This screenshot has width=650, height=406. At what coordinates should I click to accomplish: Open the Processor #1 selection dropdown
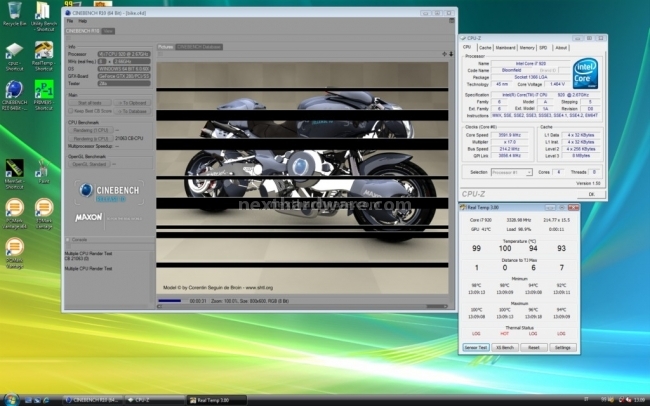pyautogui.click(x=512, y=172)
